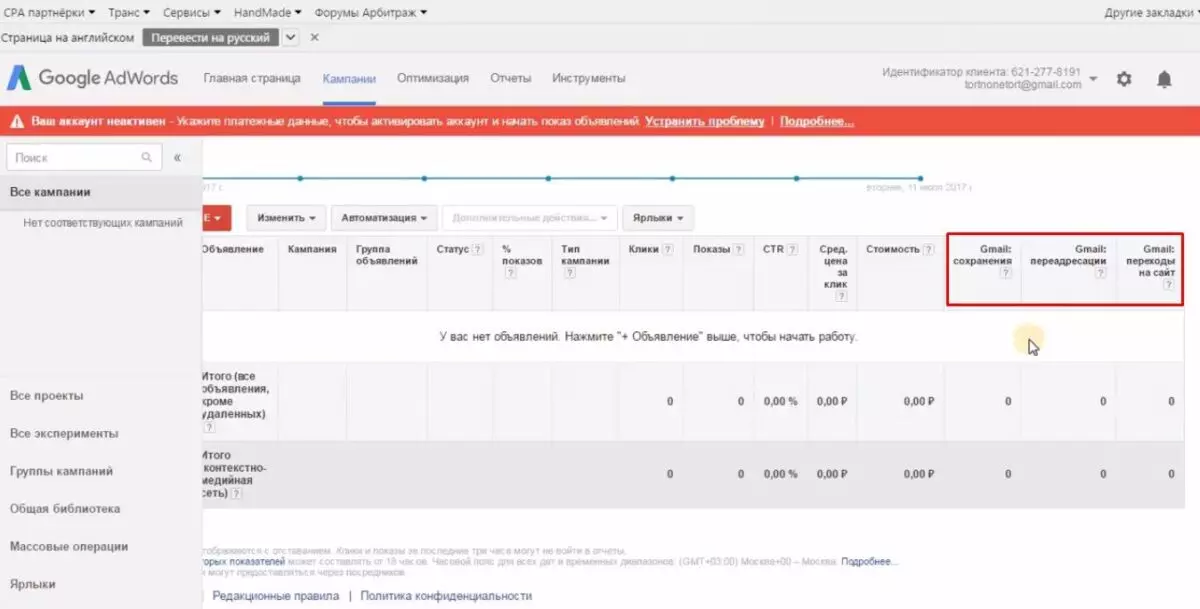Expand client account dropdown arrow
The height and width of the screenshot is (609, 1200).
1093,79
